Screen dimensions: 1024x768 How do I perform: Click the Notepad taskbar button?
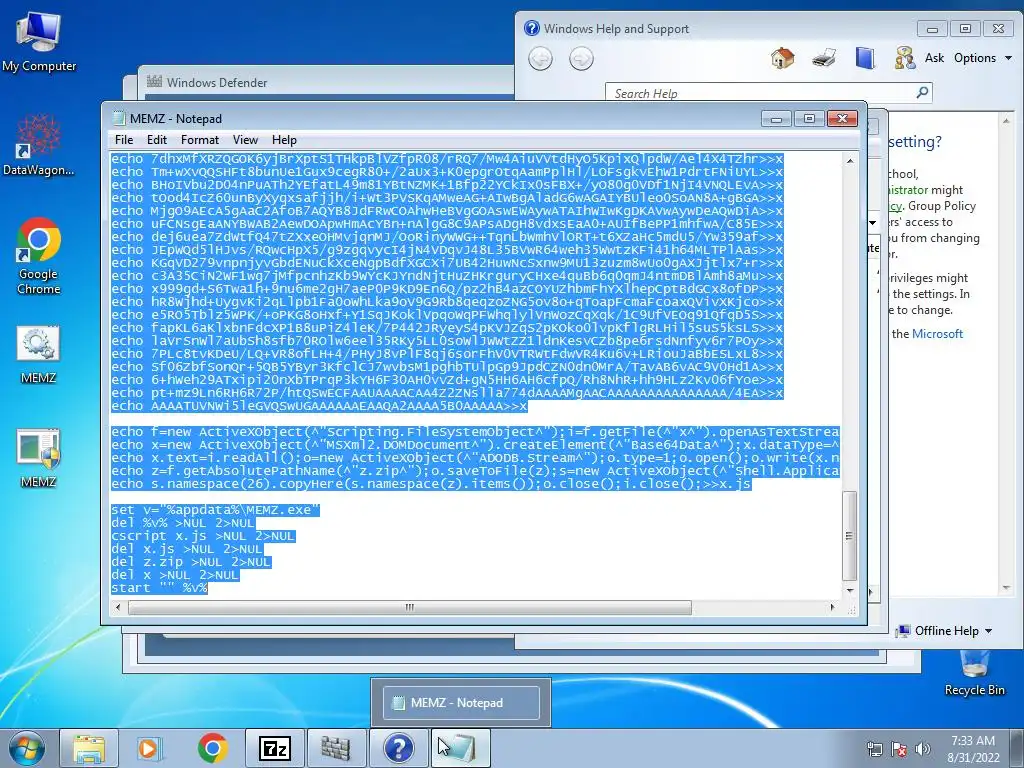pos(460,748)
